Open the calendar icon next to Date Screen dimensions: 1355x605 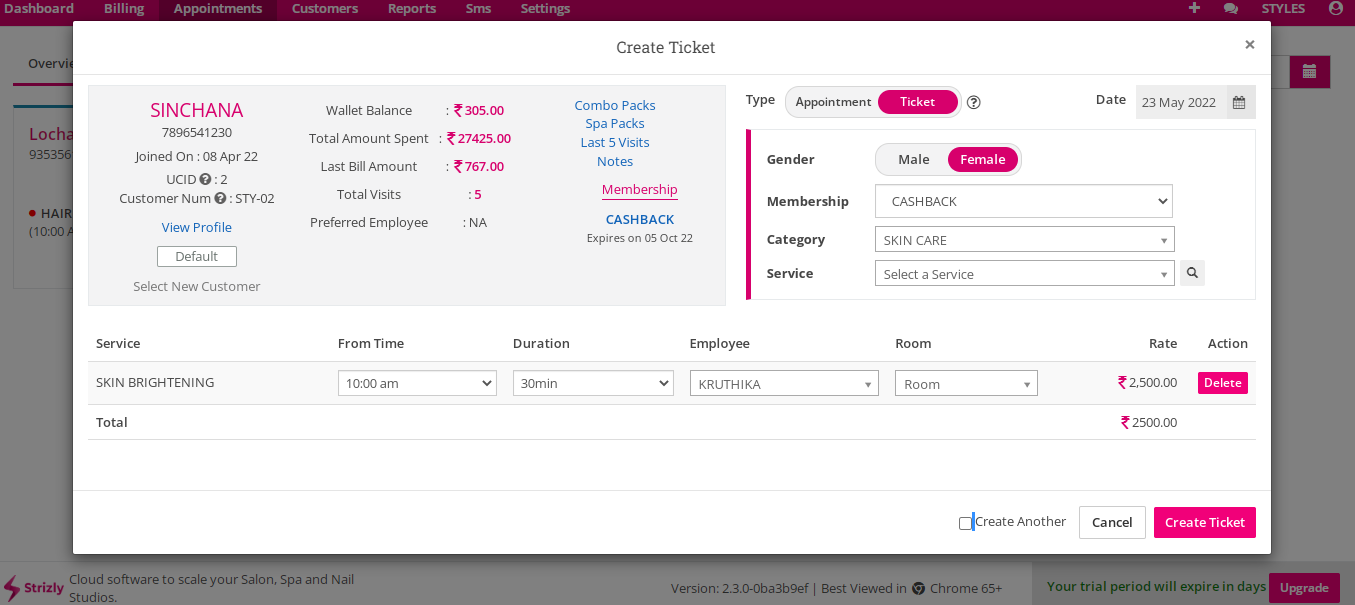click(x=1239, y=102)
